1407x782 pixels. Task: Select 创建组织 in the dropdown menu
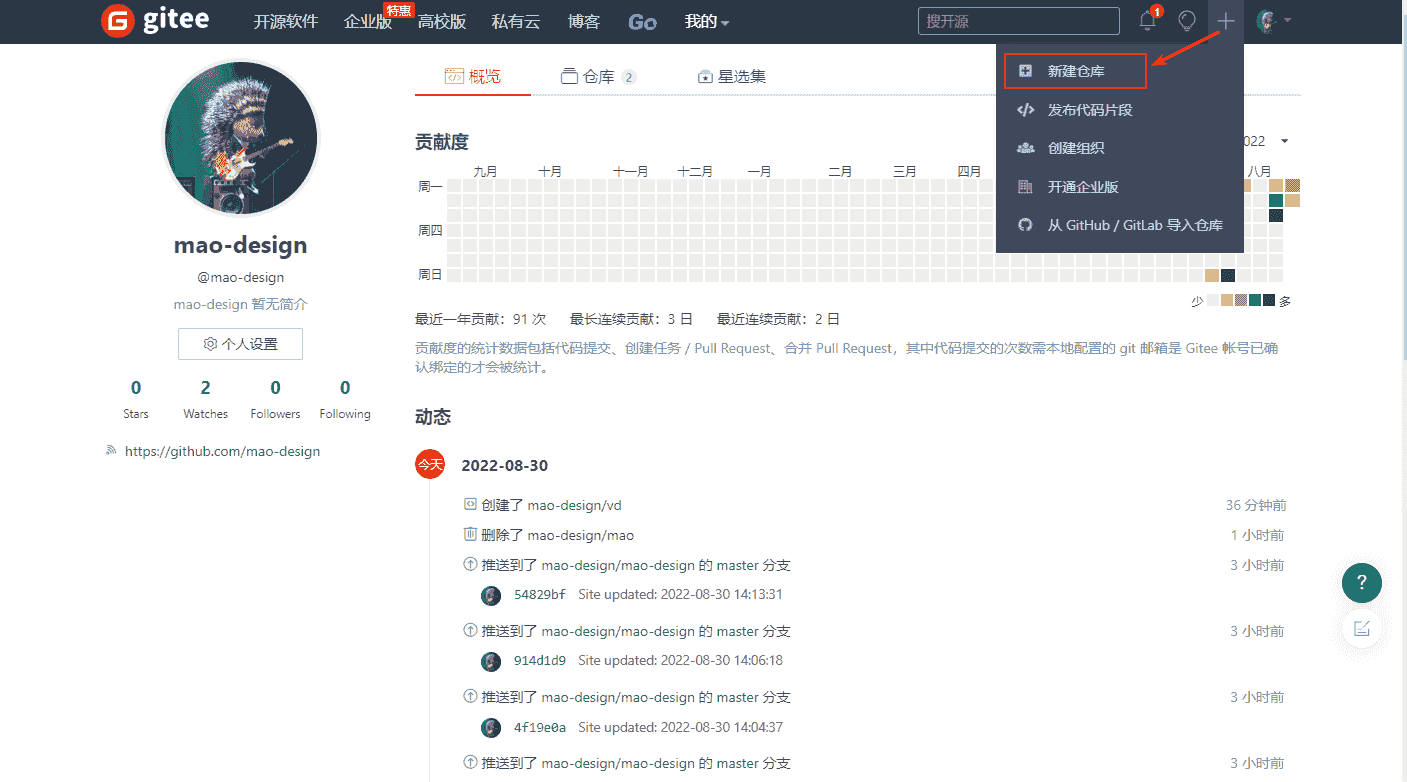pyautogui.click(x=1075, y=148)
